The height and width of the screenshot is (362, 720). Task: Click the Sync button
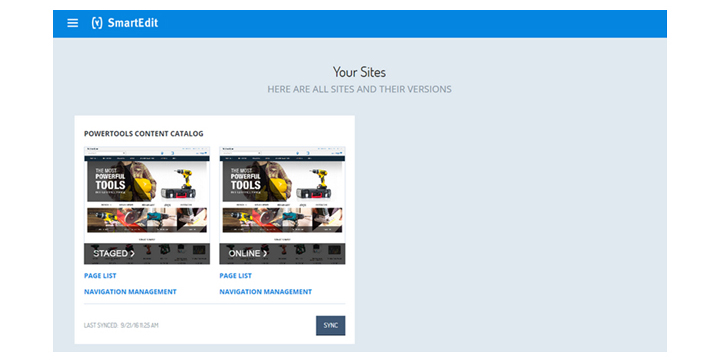click(x=331, y=325)
